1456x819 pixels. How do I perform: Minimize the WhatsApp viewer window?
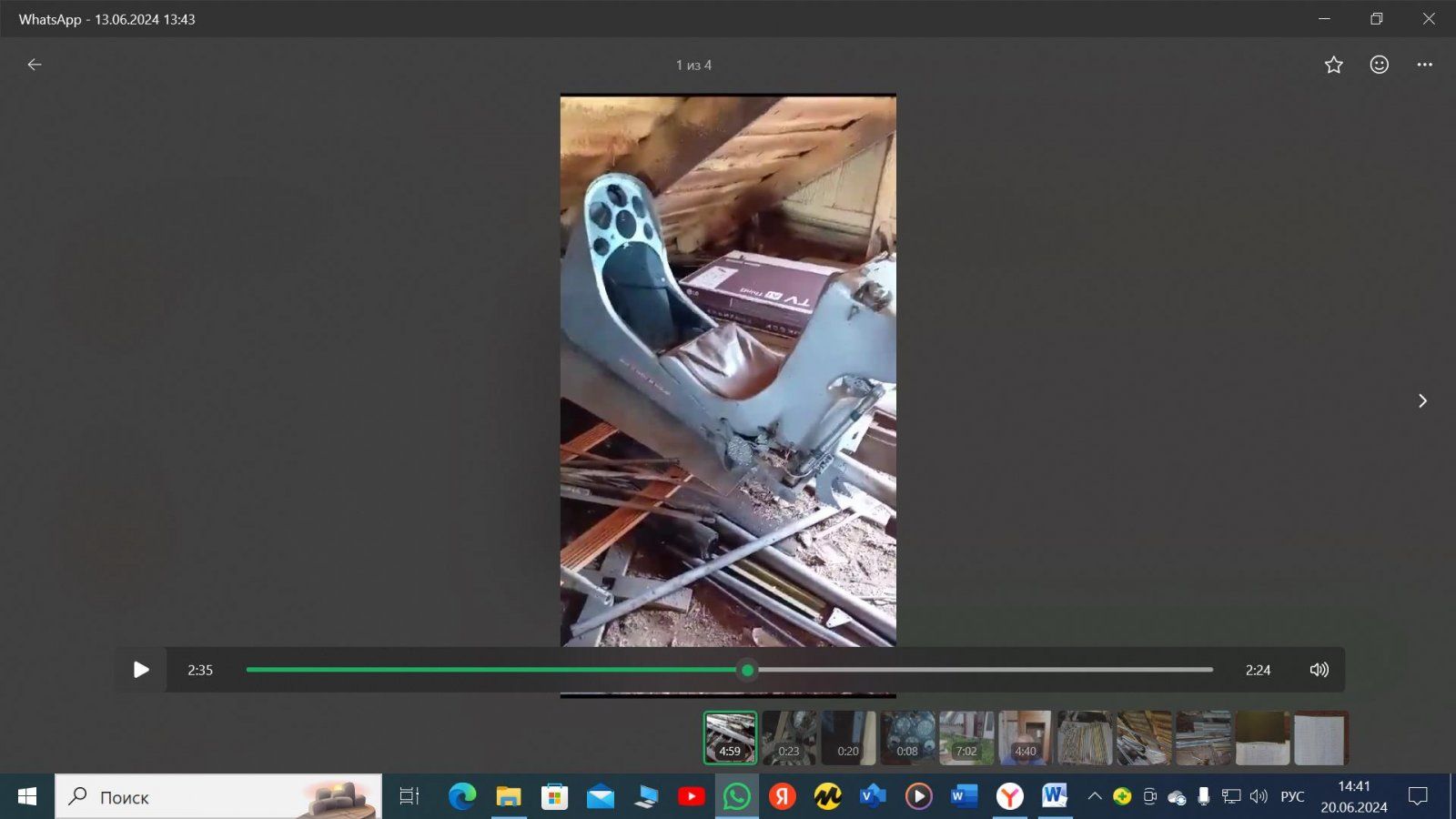point(1324,18)
